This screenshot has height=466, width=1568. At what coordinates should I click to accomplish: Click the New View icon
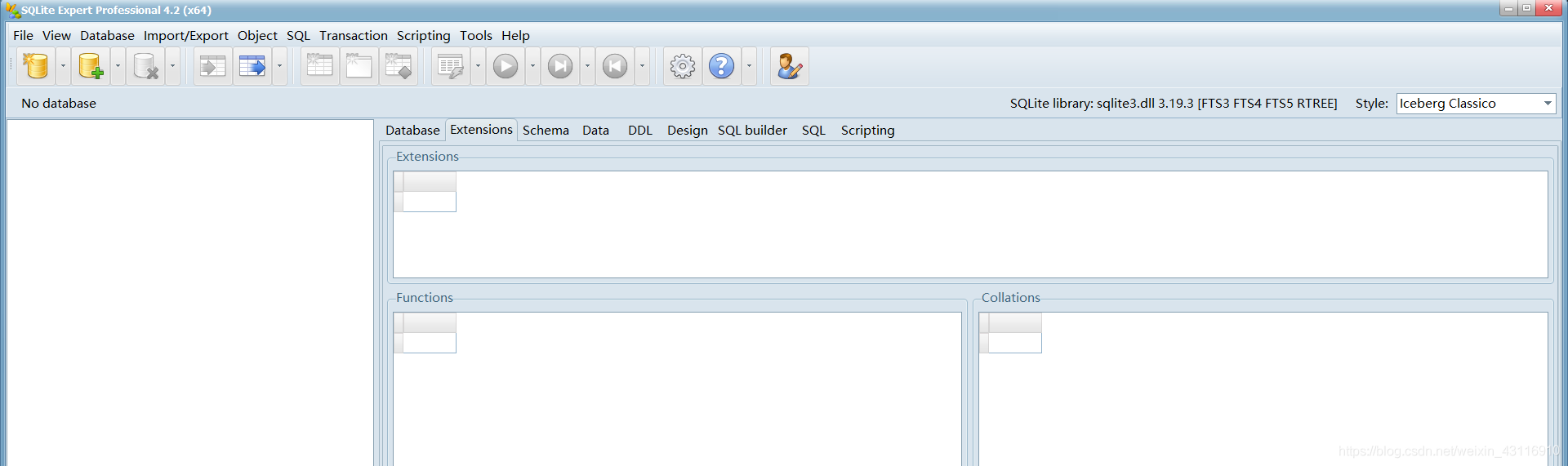[x=359, y=66]
